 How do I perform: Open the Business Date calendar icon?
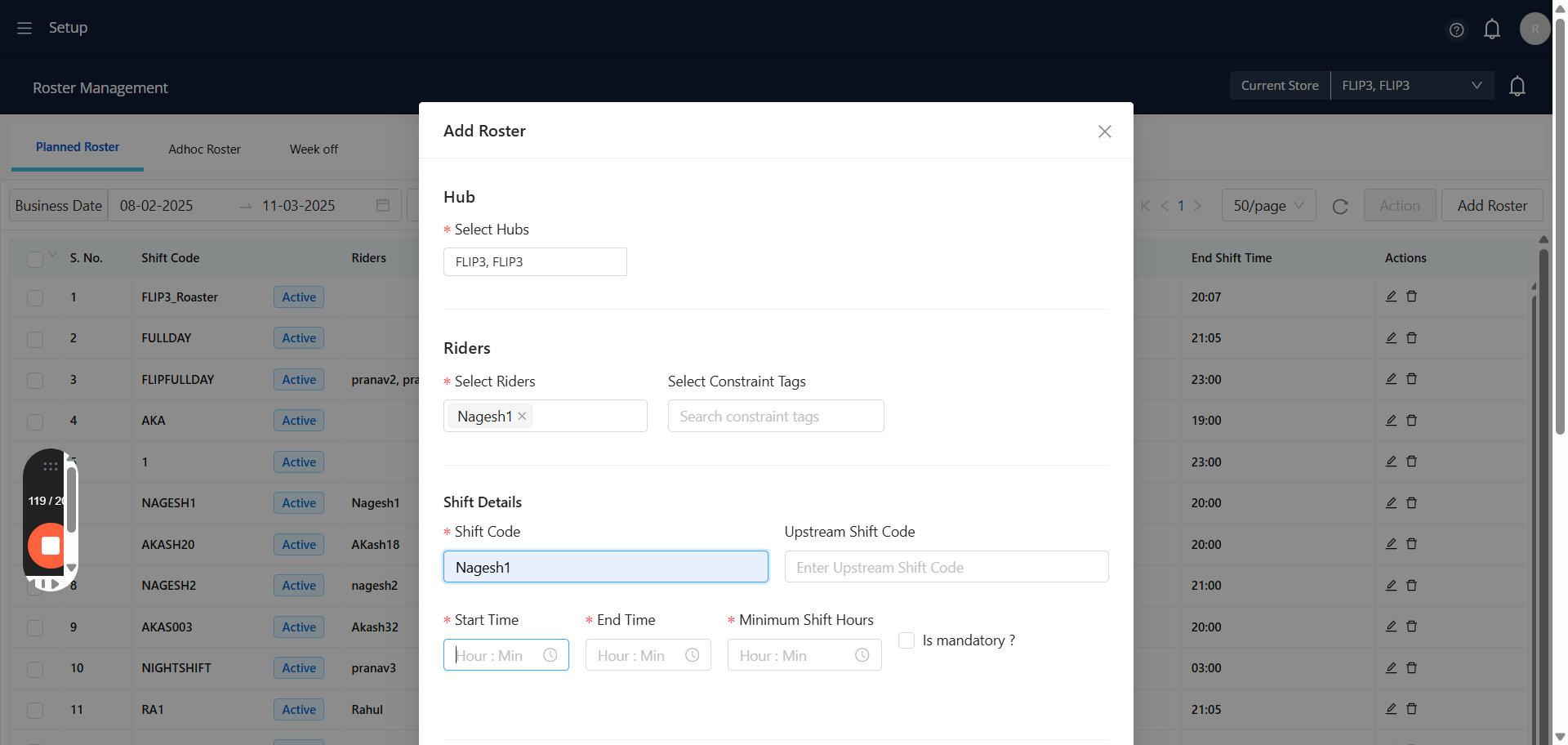383,205
